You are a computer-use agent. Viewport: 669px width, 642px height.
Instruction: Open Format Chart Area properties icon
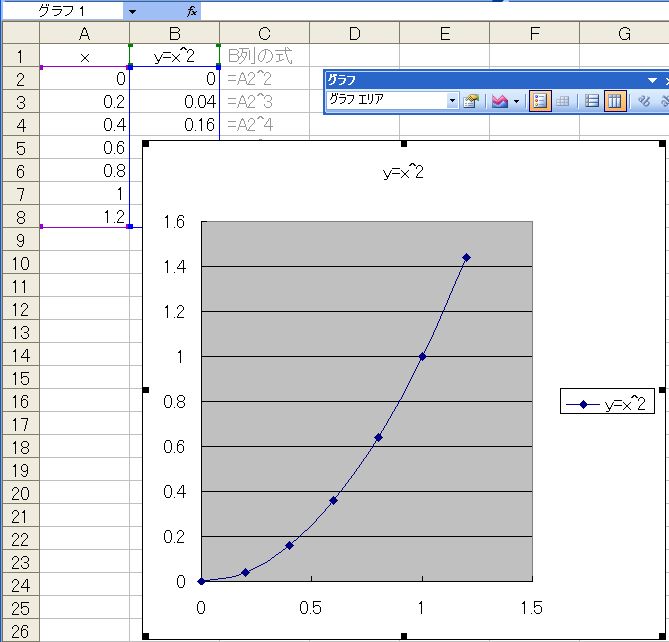click(x=471, y=101)
